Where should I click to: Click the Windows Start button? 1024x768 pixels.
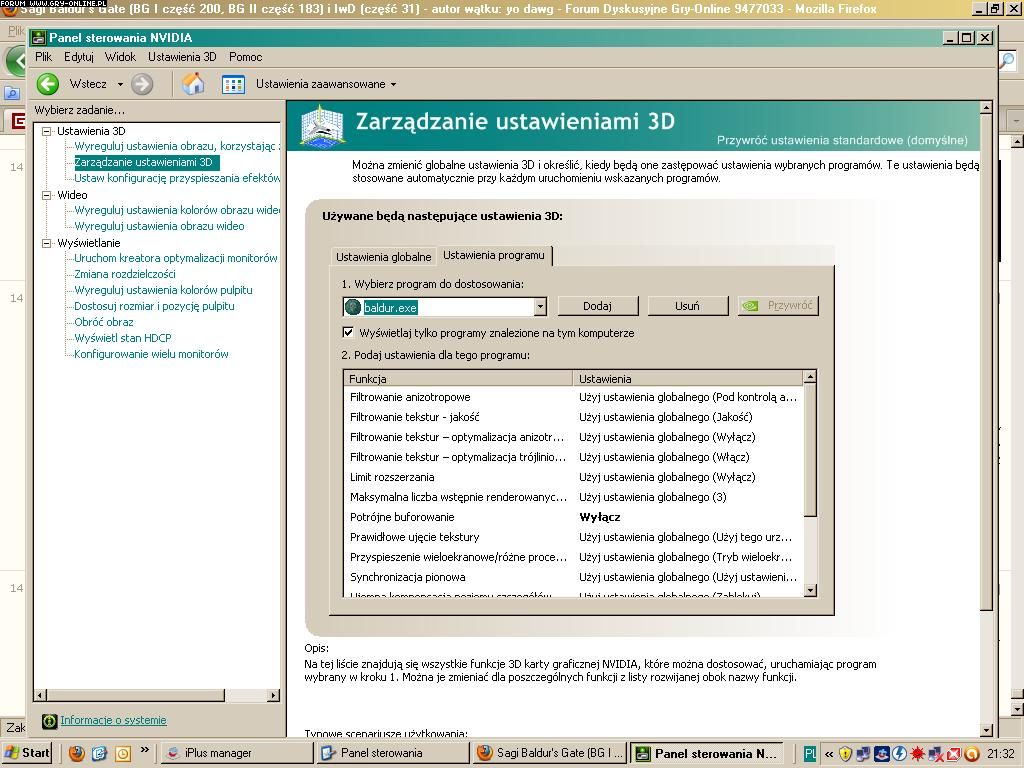(25, 753)
